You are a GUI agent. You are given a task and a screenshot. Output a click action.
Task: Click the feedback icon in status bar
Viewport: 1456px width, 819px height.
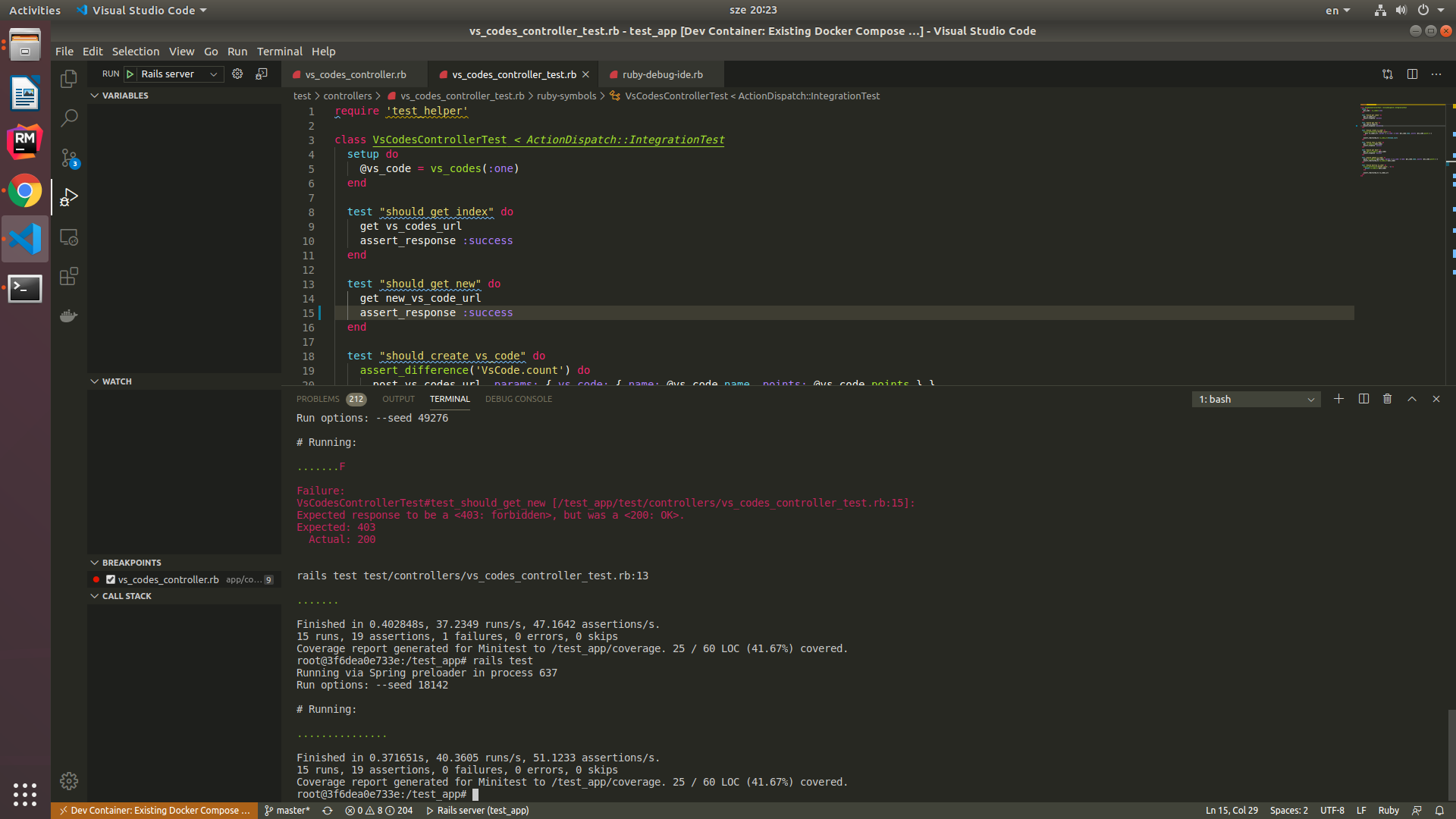pos(1417,811)
